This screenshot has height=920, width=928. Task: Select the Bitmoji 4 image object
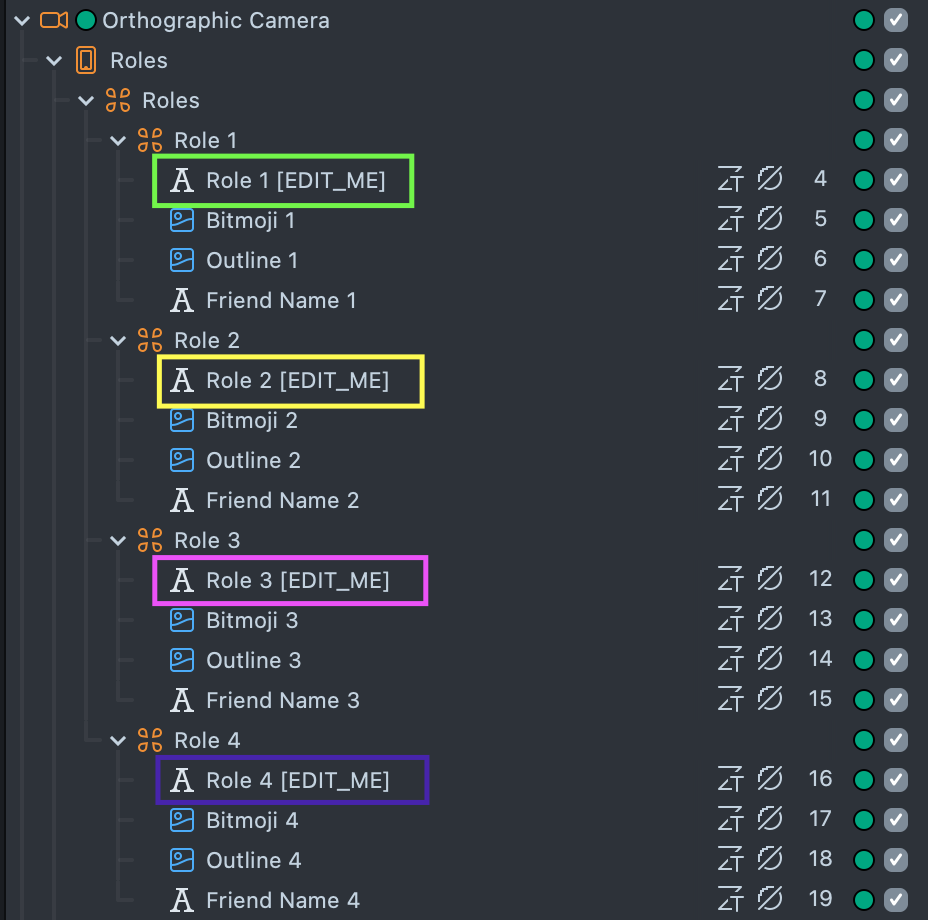252,820
